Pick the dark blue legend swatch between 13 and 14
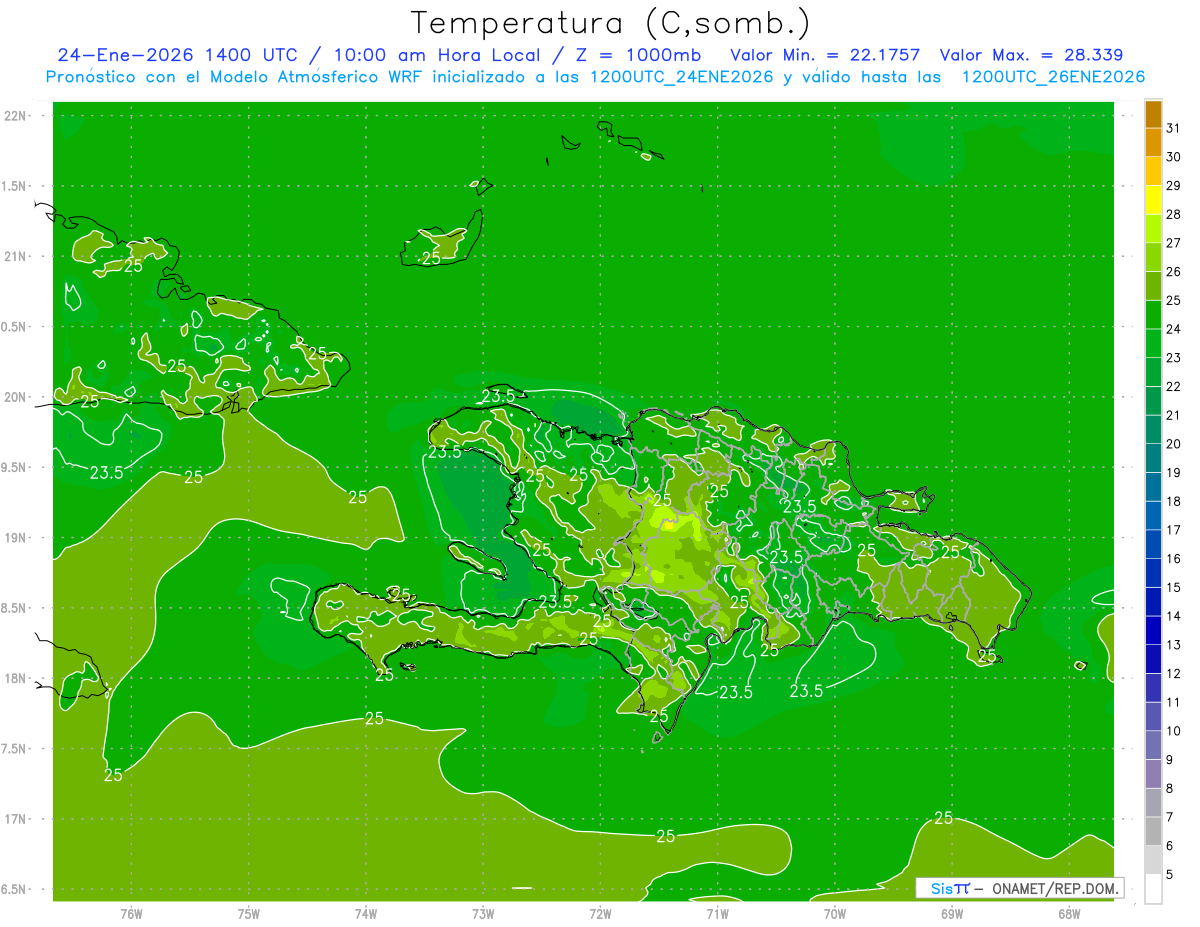This screenshot has width=1200, height=927. pos(1153,630)
